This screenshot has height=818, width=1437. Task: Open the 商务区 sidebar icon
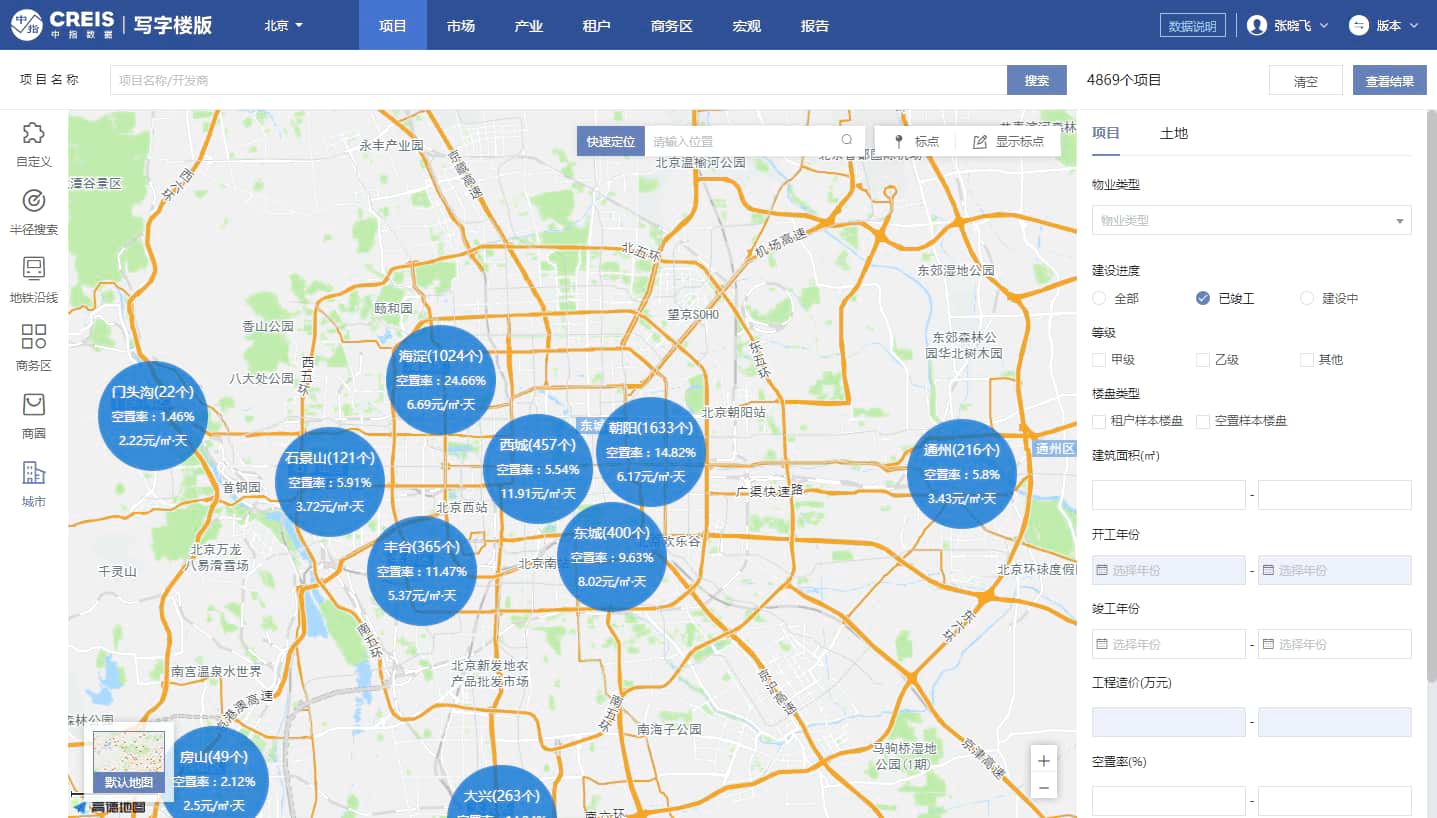point(33,349)
